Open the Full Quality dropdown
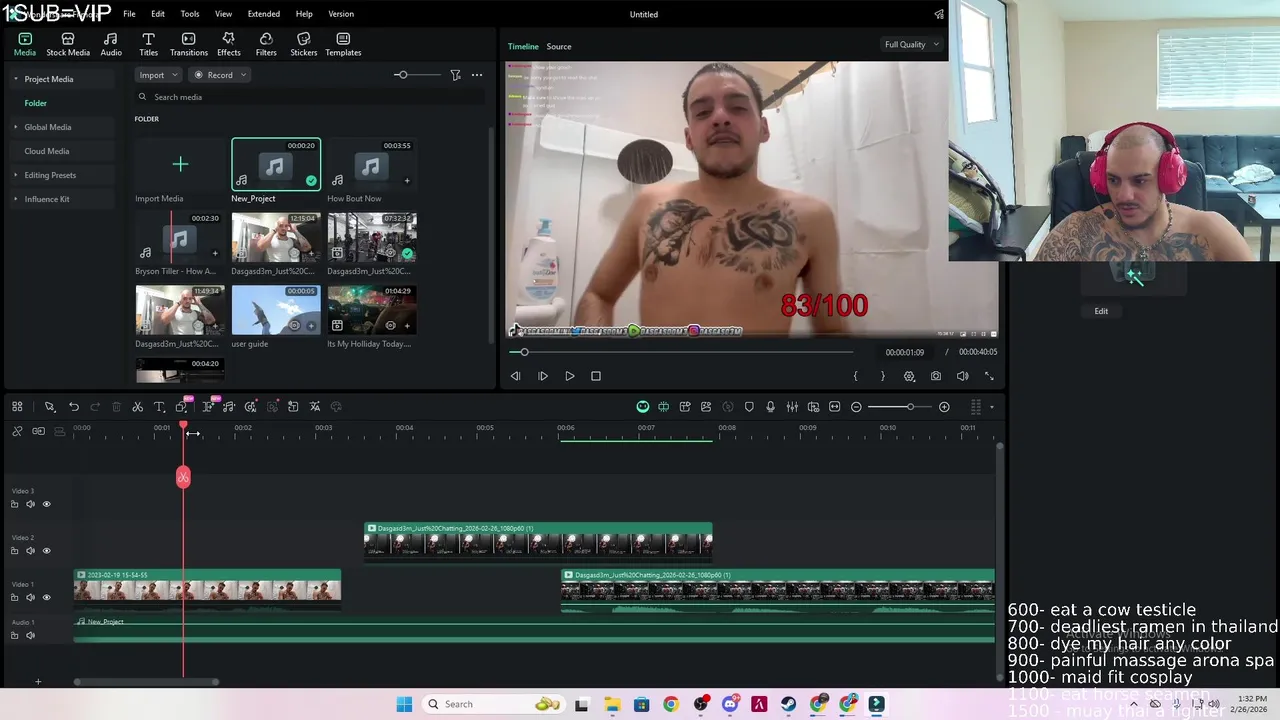Image resolution: width=1280 pixels, height=720 pixels. click(911, 44)
